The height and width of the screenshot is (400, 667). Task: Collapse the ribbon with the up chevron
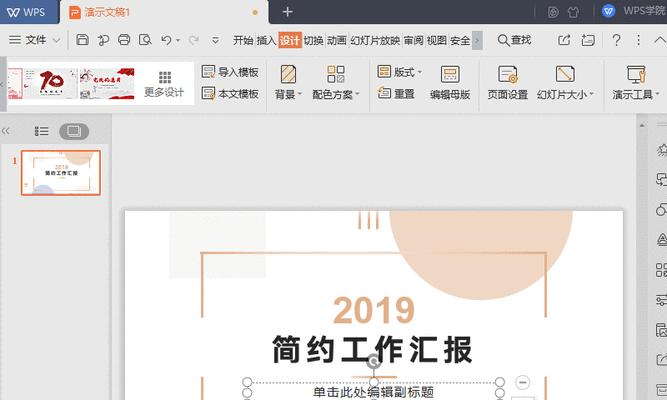point(660,40)
